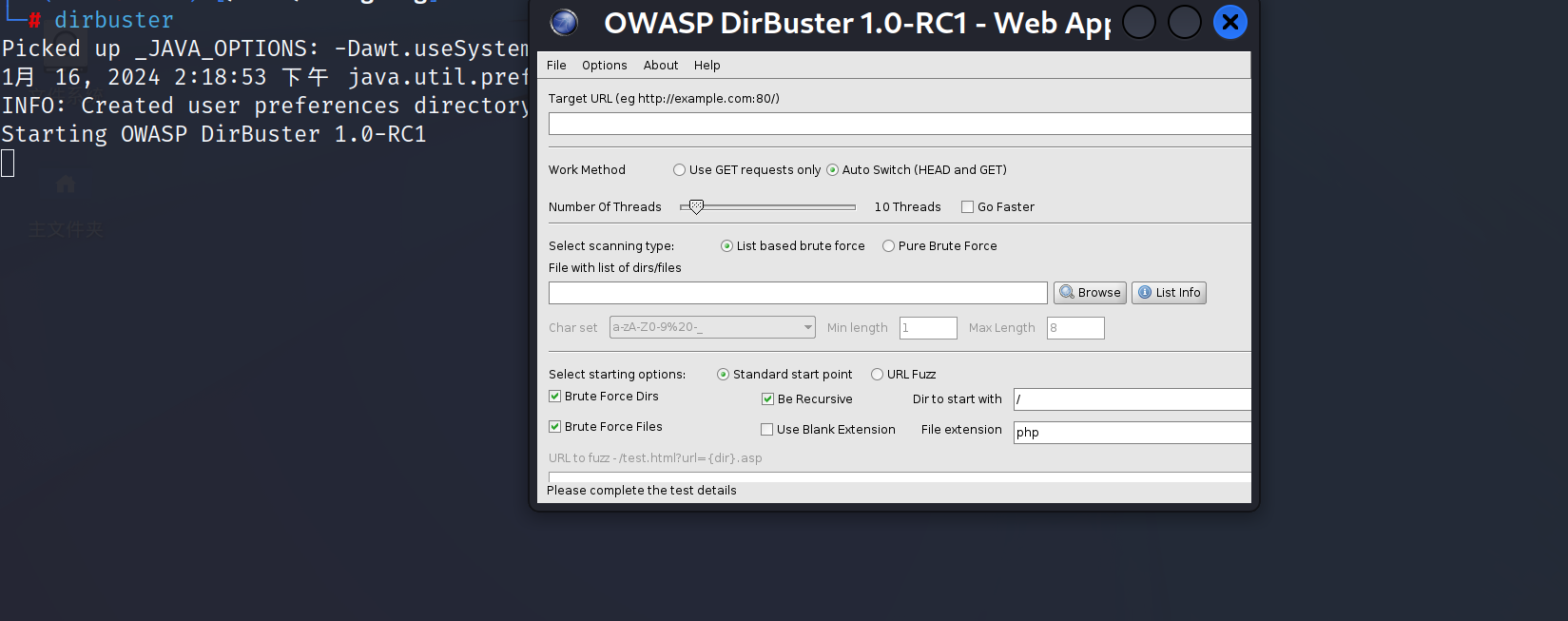Open the File menu

pos(556,65)
